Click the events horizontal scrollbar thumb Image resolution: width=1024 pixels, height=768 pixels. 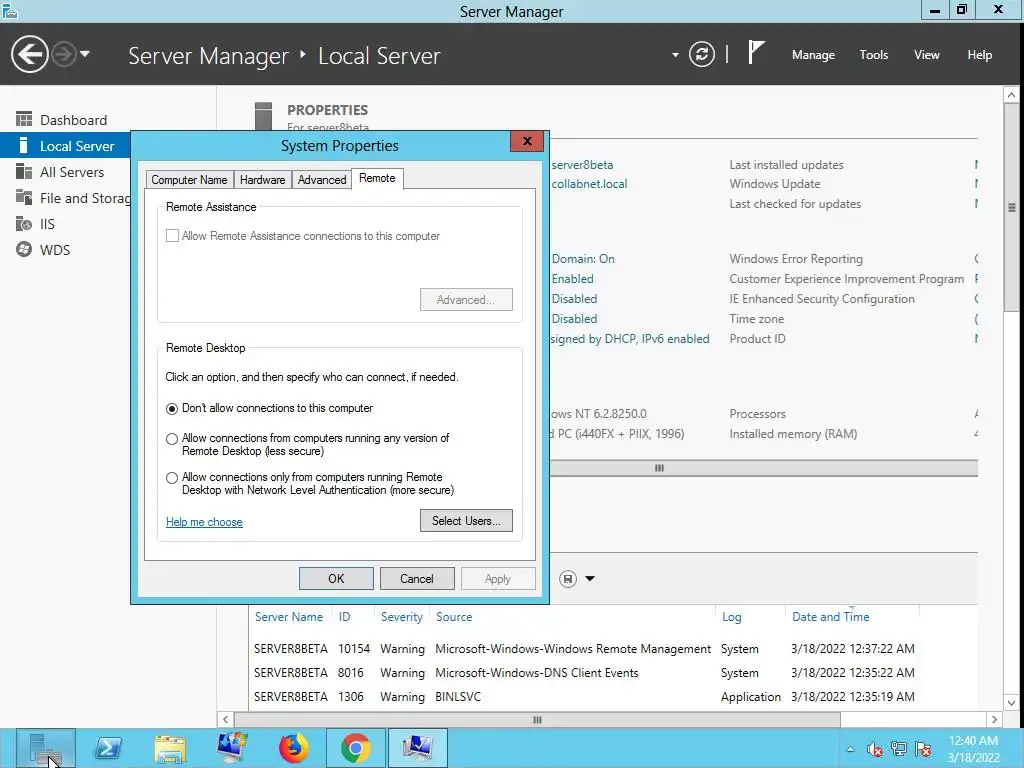coord(537,720)
